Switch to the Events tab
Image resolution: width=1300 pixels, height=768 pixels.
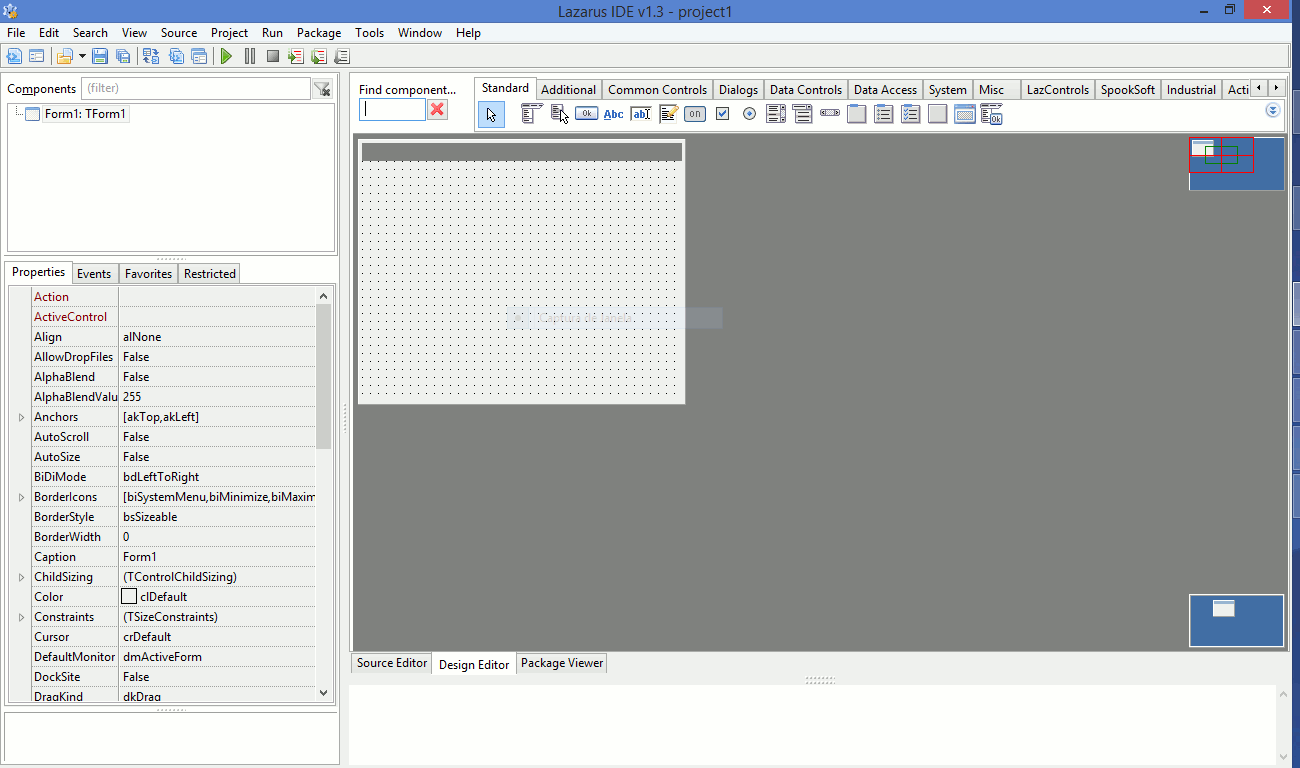click(x=94, y=274)
